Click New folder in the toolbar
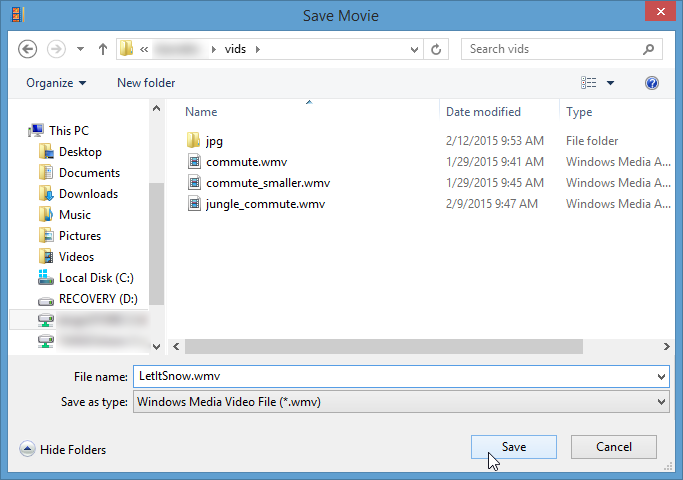Viewport: 683px width, 480px height. pos(146,83)
